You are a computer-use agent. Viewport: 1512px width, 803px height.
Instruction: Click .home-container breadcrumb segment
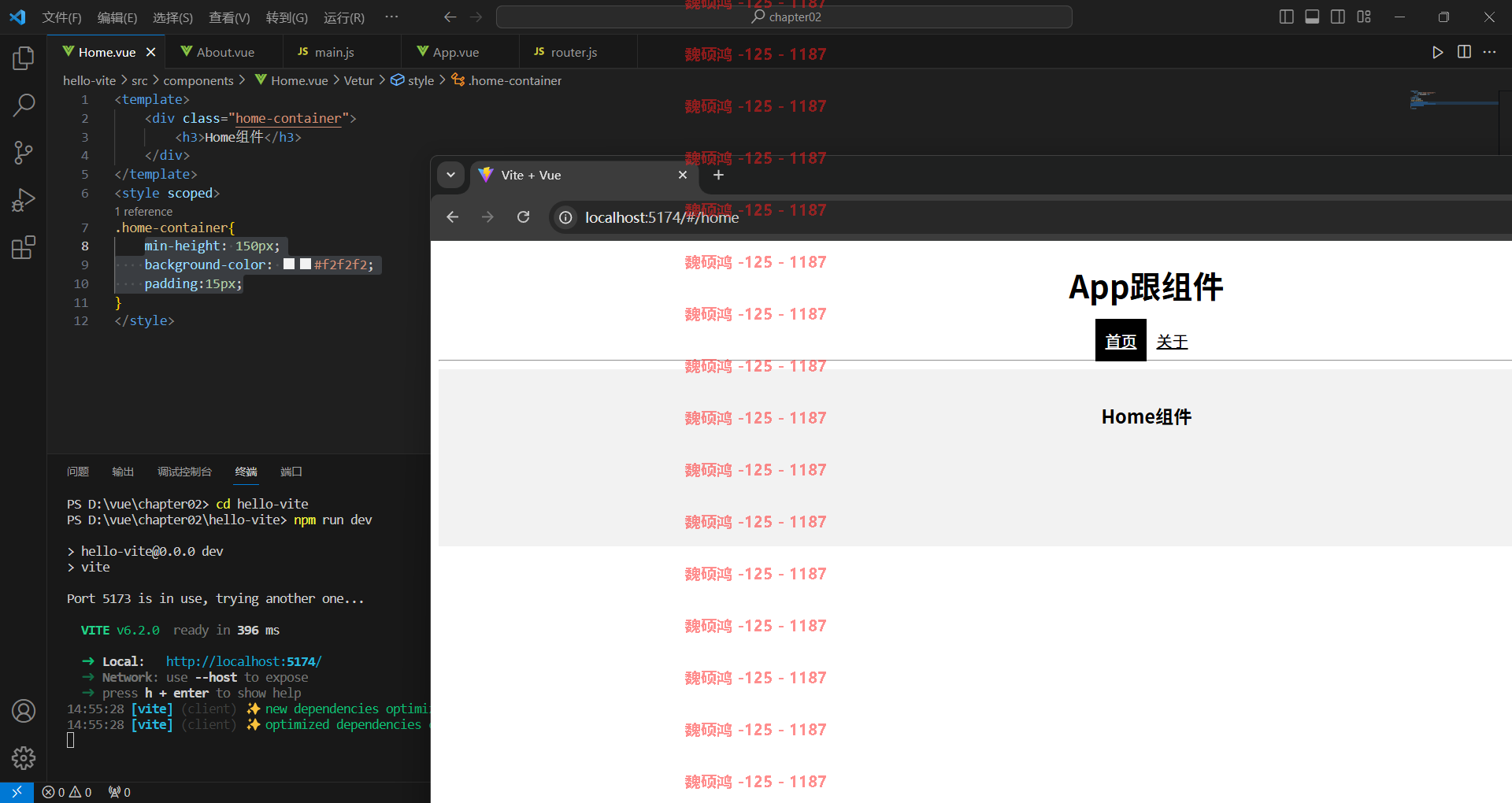pyautogui.click(x=506, y=80)
